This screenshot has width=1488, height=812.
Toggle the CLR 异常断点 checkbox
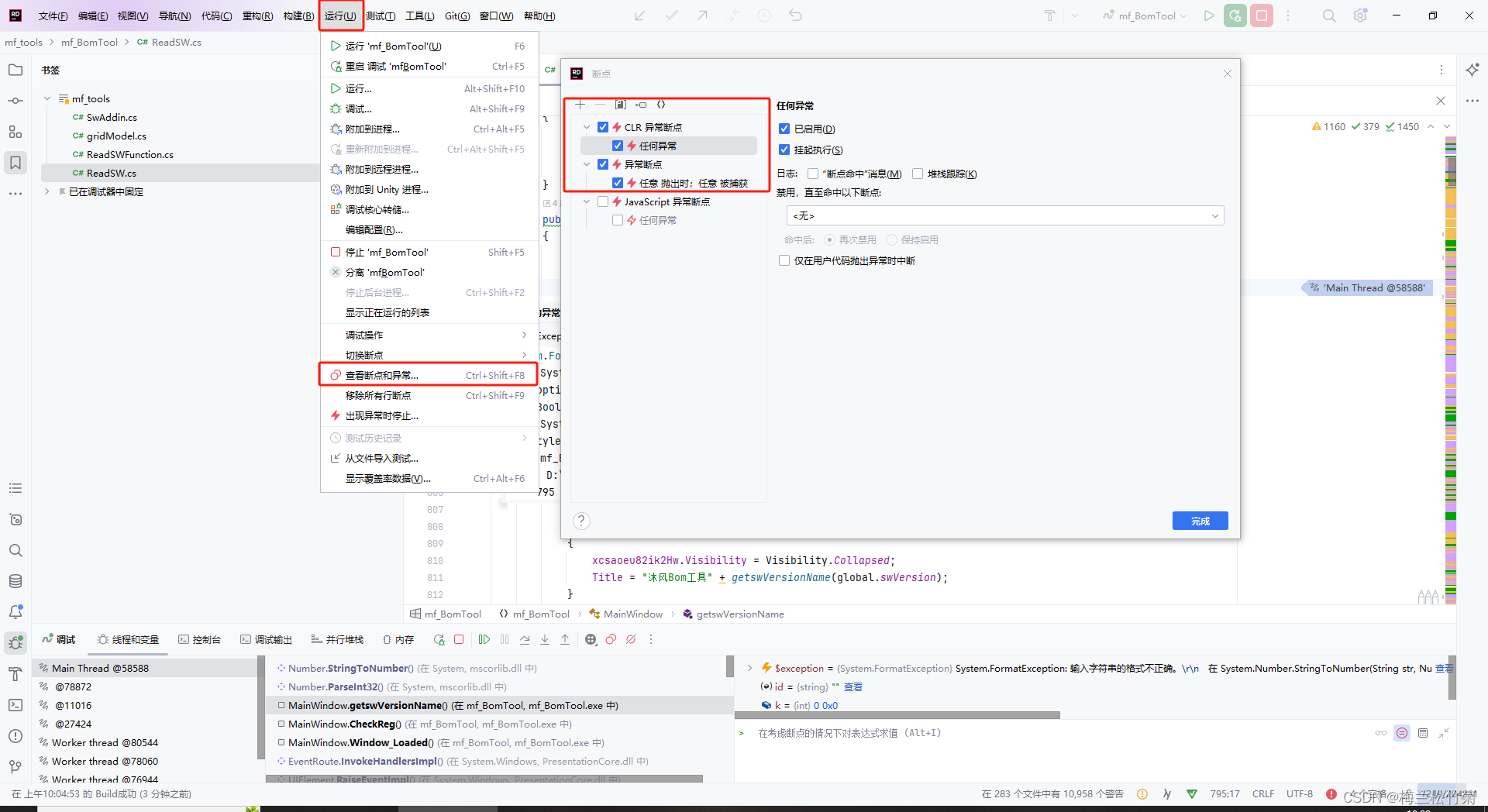click(x=603, y=127)
